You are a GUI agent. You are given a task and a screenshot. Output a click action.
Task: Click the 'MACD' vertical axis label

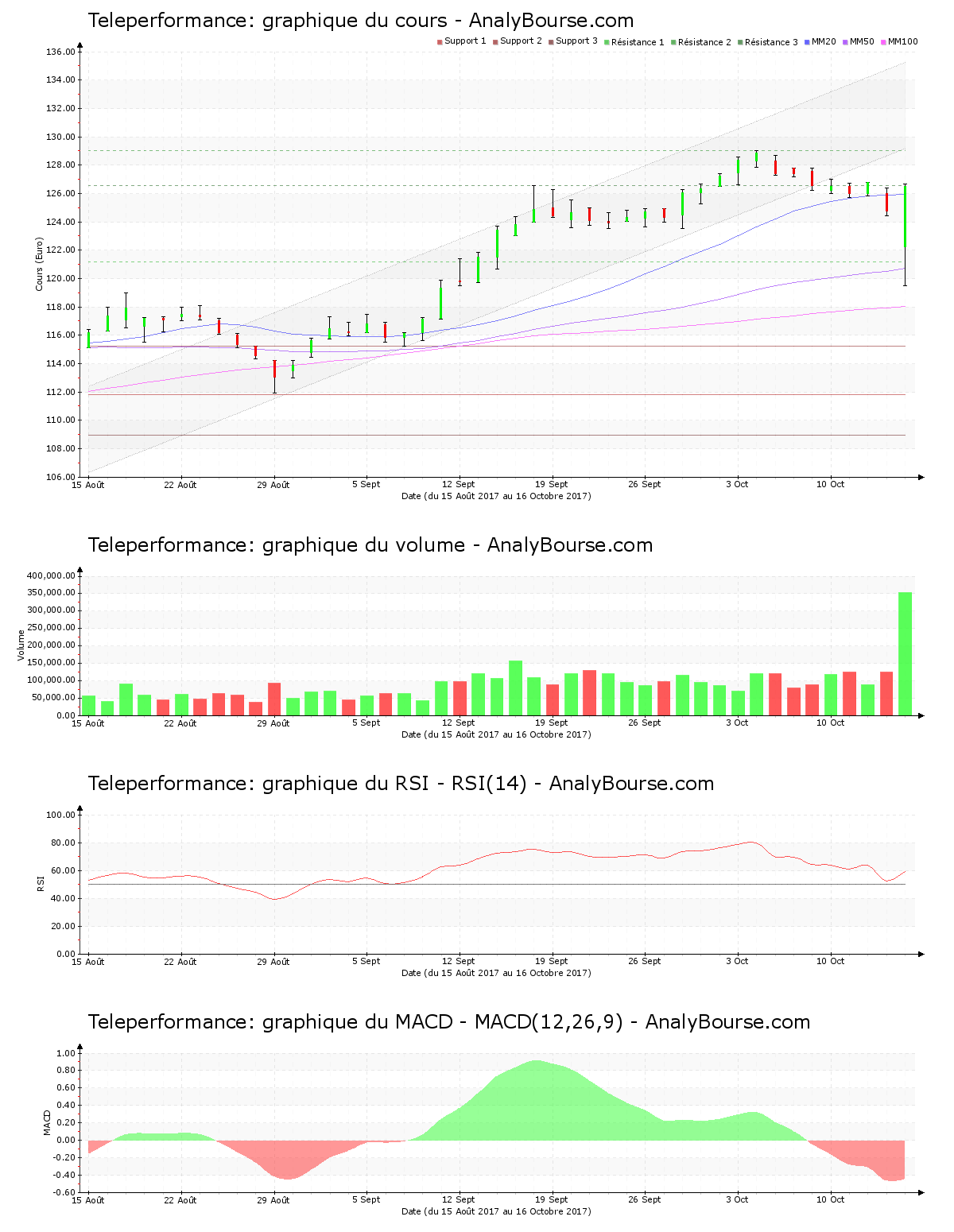[x=47, y=1122]
